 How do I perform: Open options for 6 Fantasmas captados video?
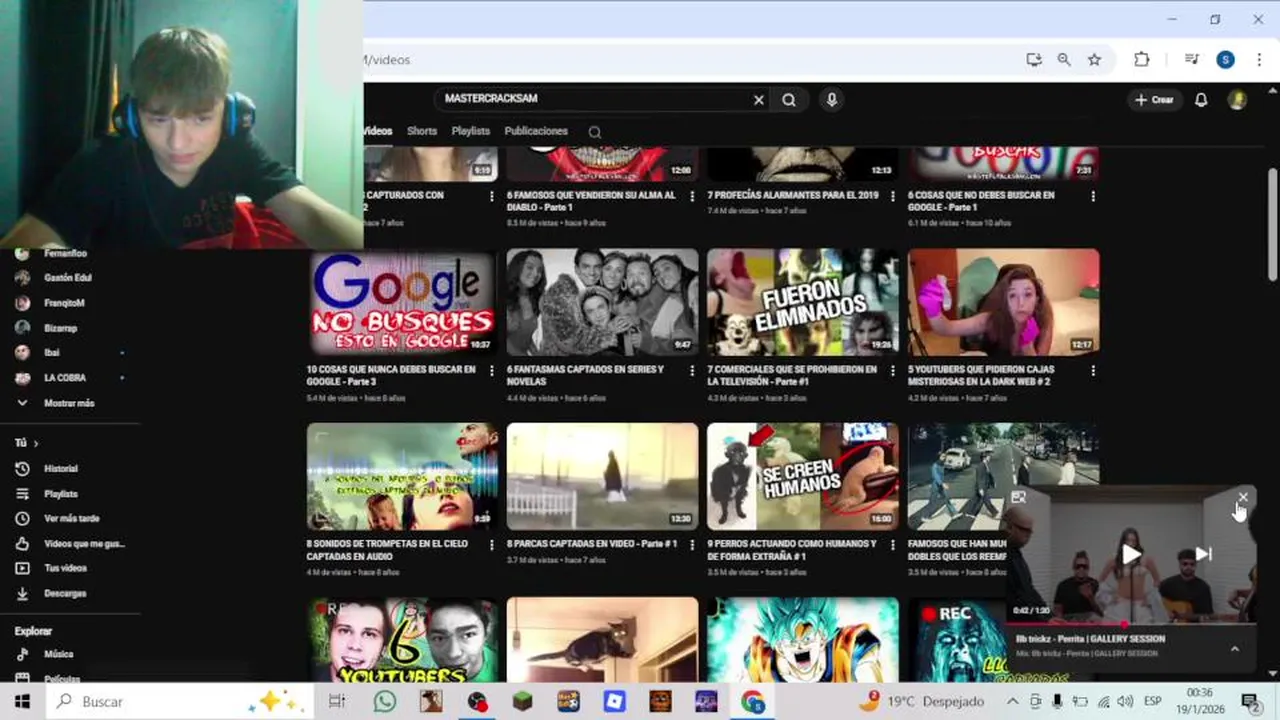click(x=691, y=371)
